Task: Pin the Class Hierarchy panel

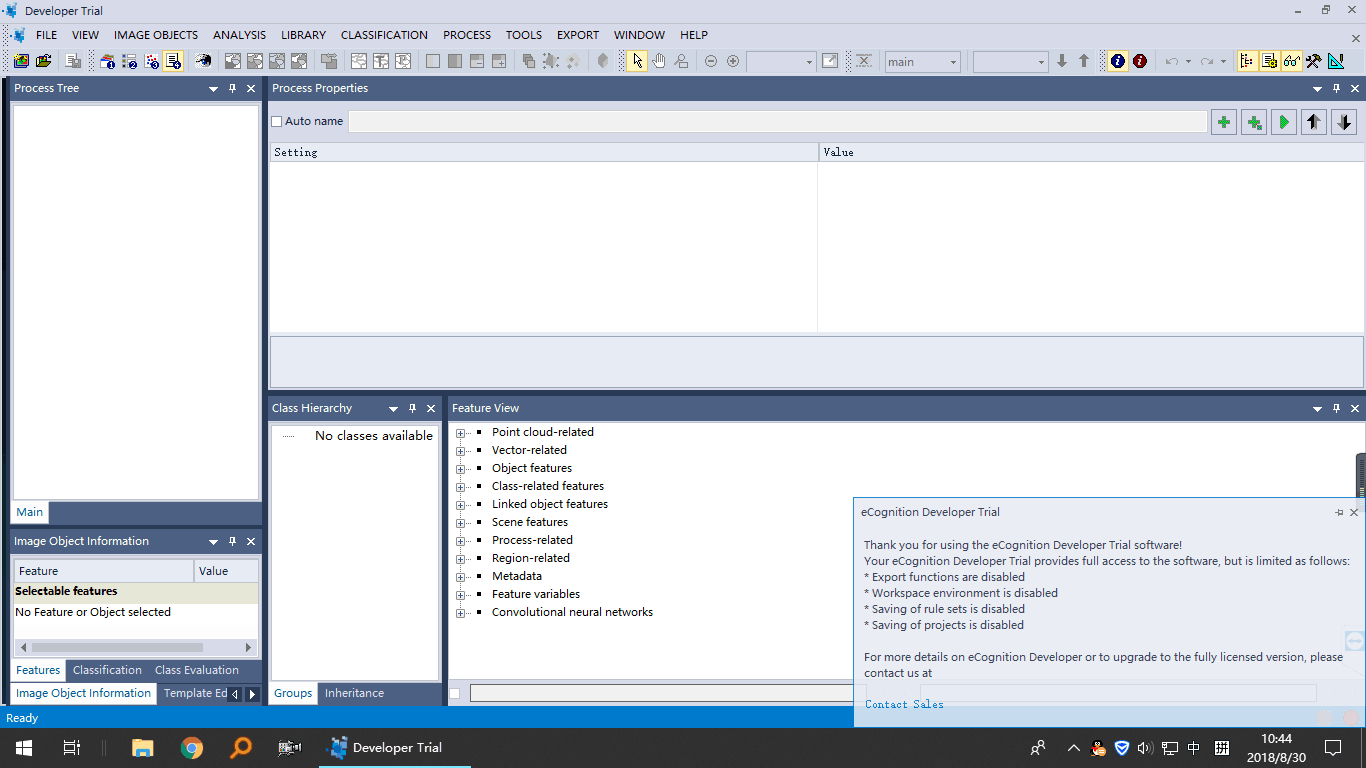Action: coord(412,408)
